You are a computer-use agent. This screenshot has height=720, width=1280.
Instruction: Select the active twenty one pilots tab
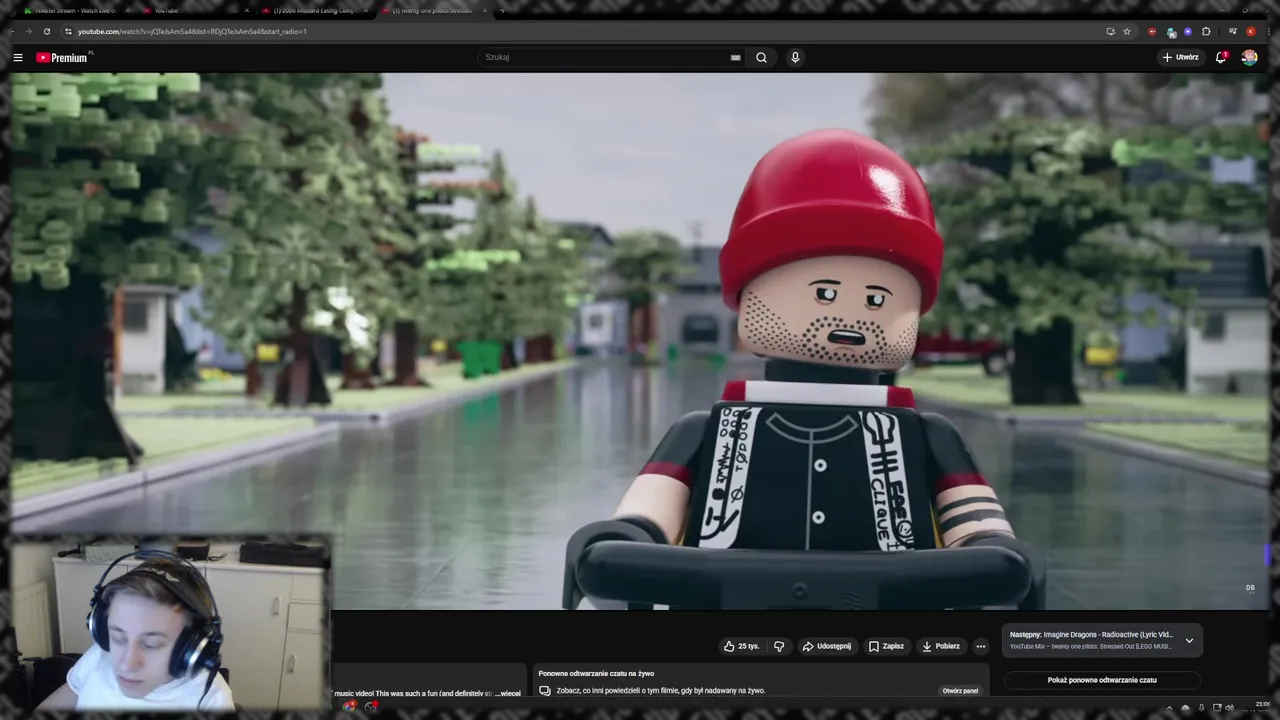pyautogui.click(x=435, y=10)
